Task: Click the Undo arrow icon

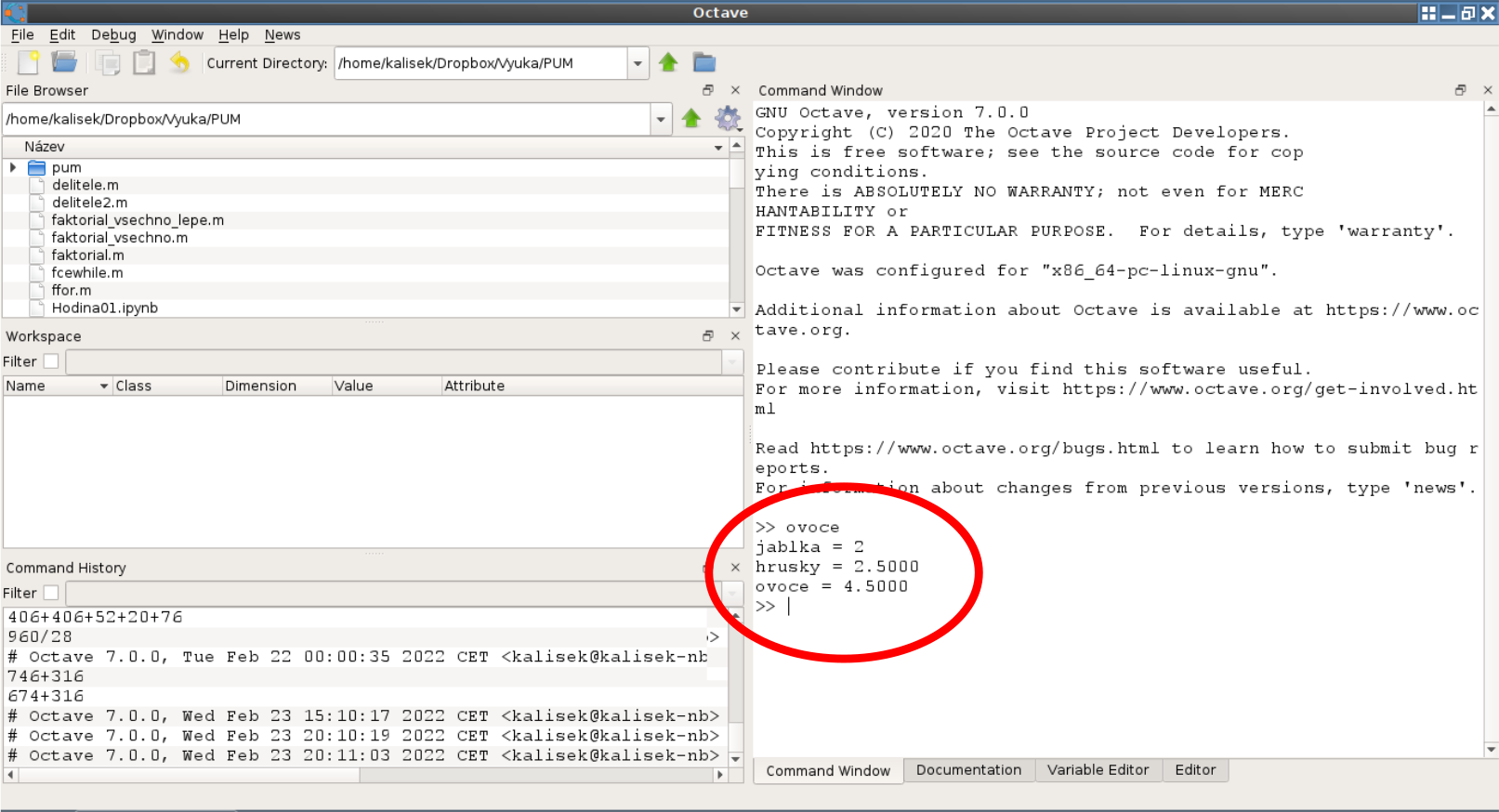Action: (x=179, y=62)
